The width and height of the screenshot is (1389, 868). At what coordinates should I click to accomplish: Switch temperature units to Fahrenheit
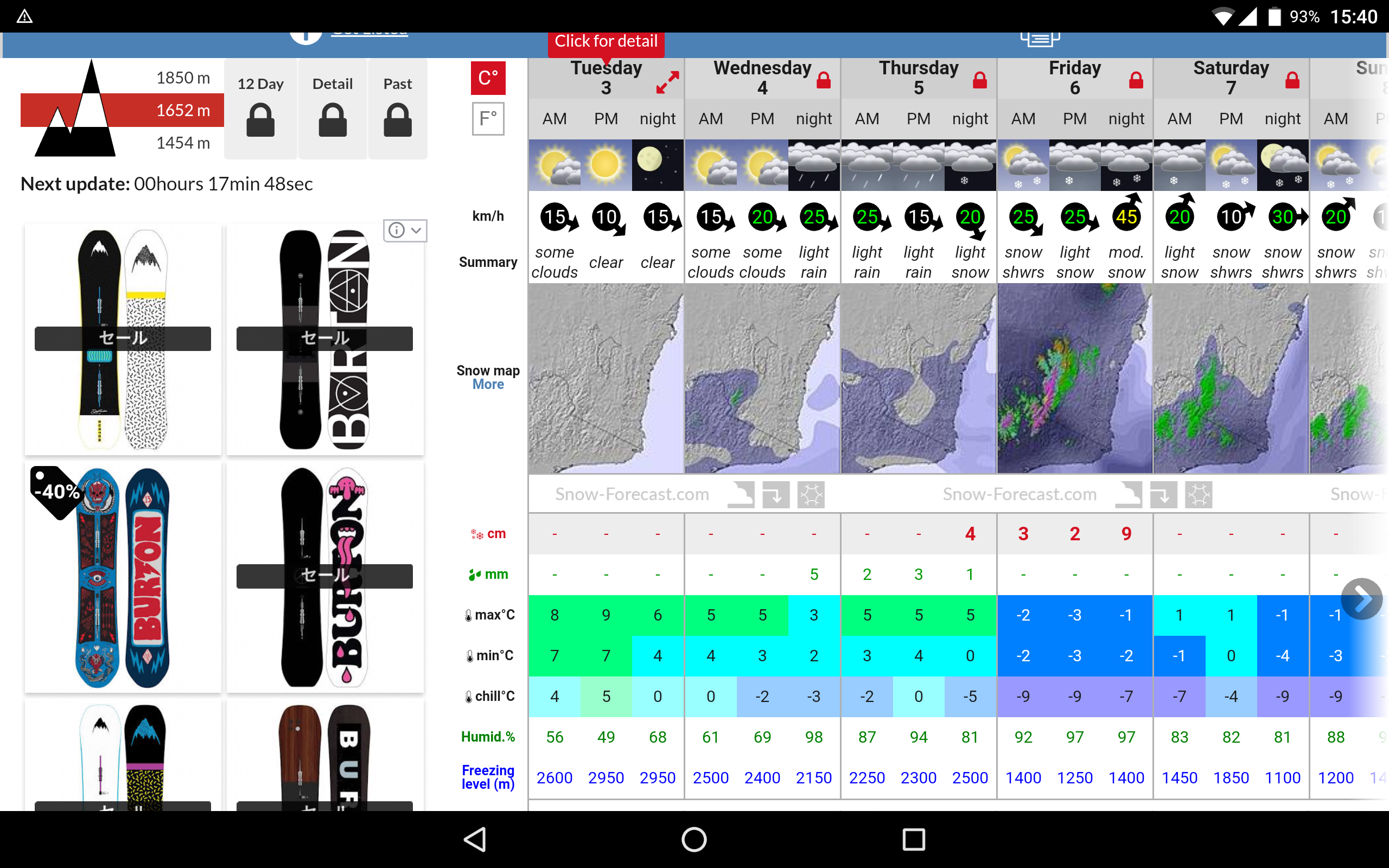point(488,119)
